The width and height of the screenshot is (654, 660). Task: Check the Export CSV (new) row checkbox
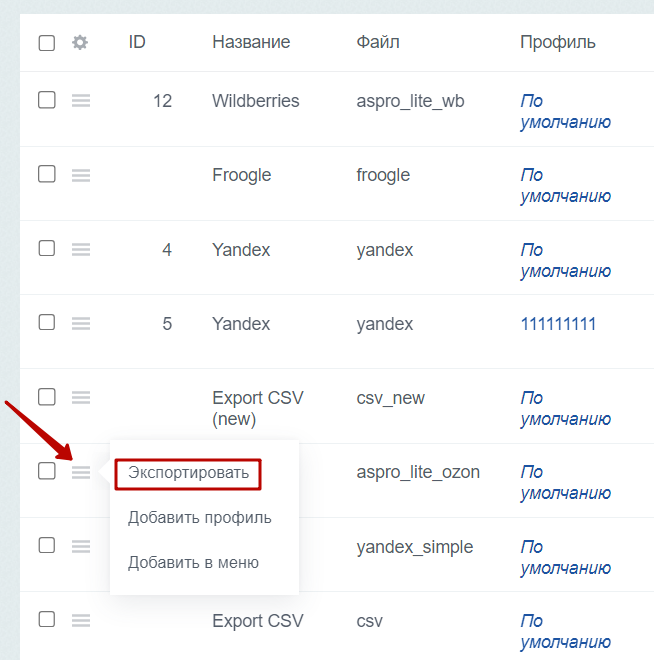(47, 397)
